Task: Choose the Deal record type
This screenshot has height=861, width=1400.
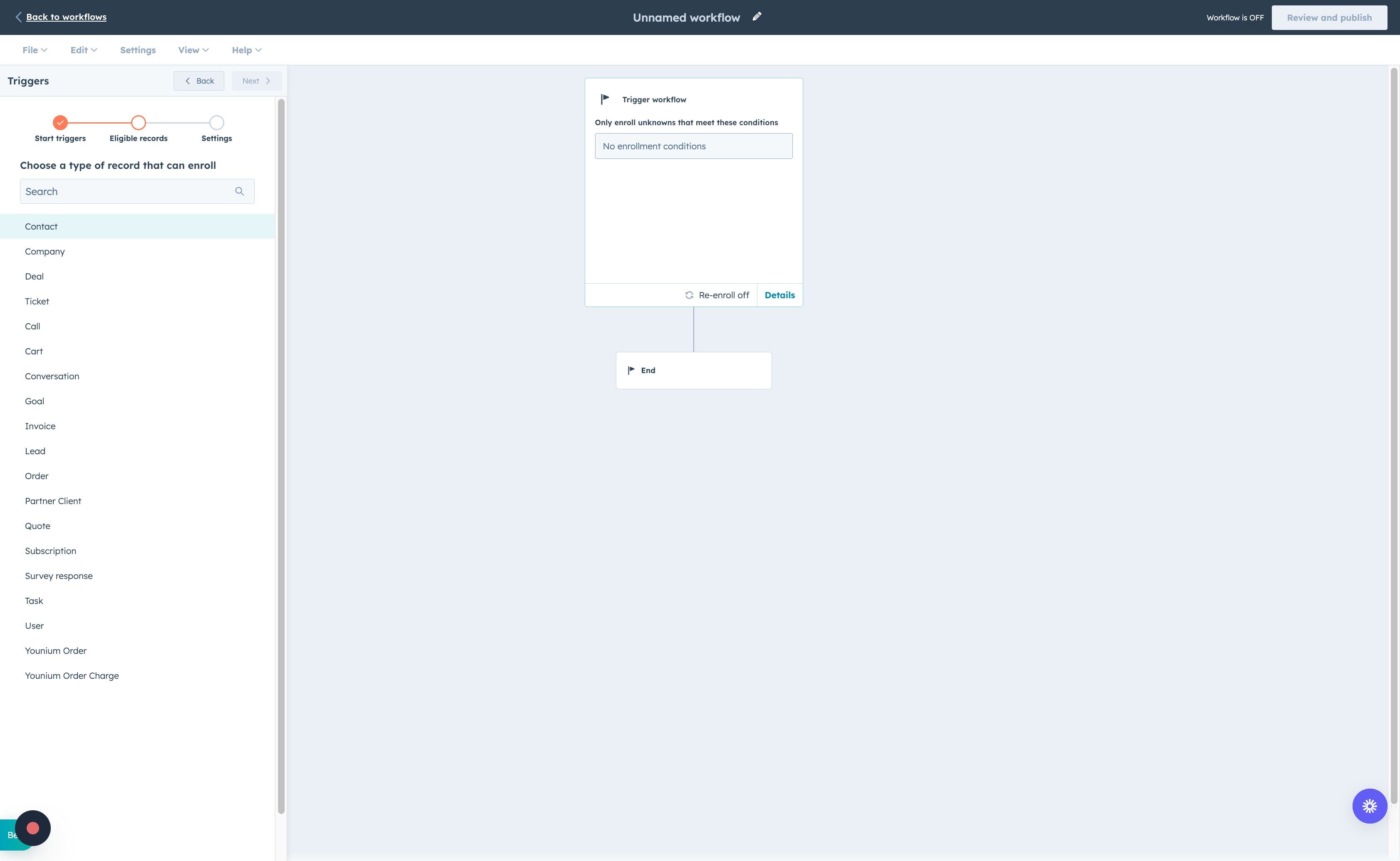Action: point(34,276)
